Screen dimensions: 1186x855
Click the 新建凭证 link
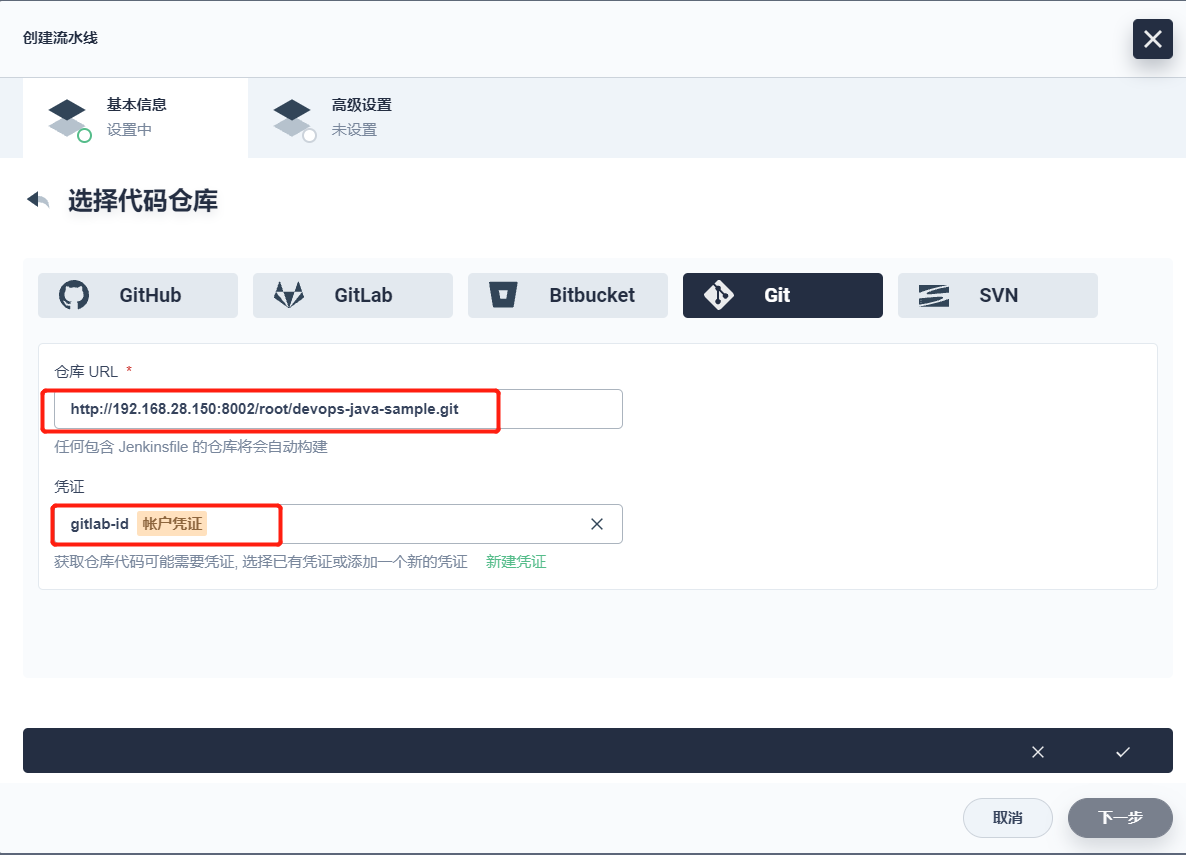click(x=516, y=562)
